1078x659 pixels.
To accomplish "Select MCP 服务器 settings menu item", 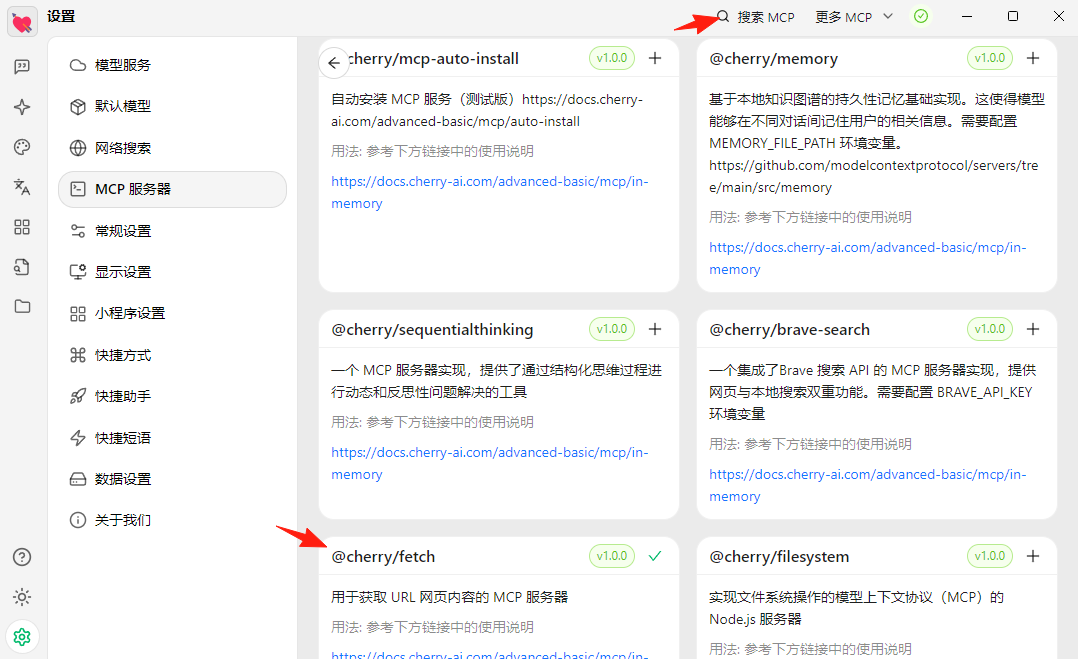I will pos(173,189).
